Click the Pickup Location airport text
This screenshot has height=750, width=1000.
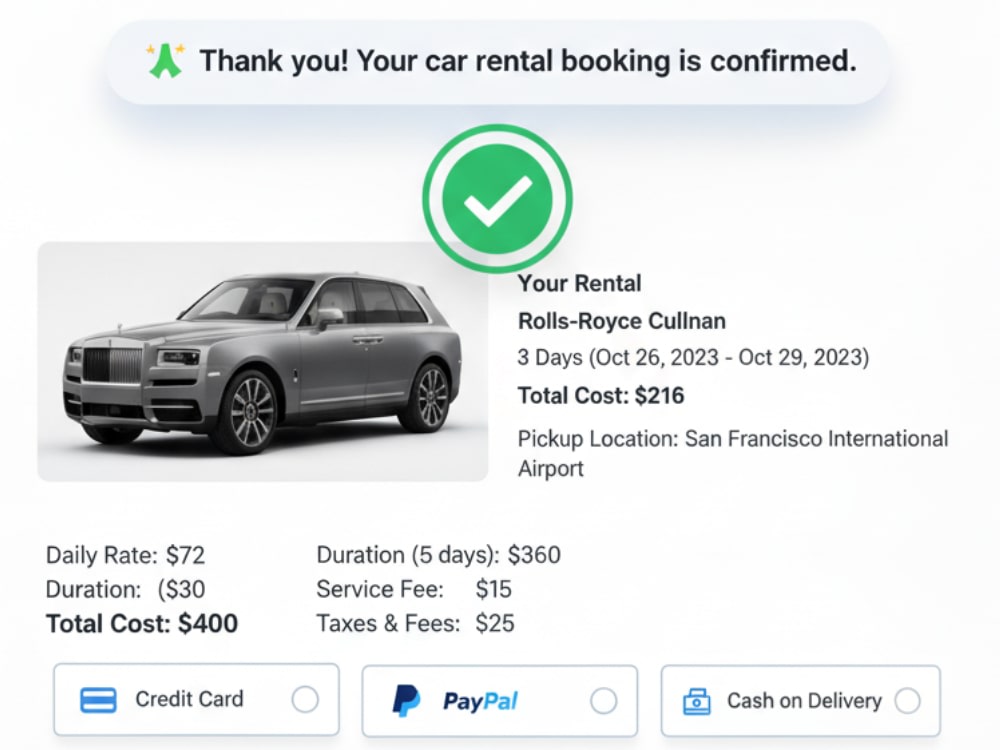(x=733, y=453)
